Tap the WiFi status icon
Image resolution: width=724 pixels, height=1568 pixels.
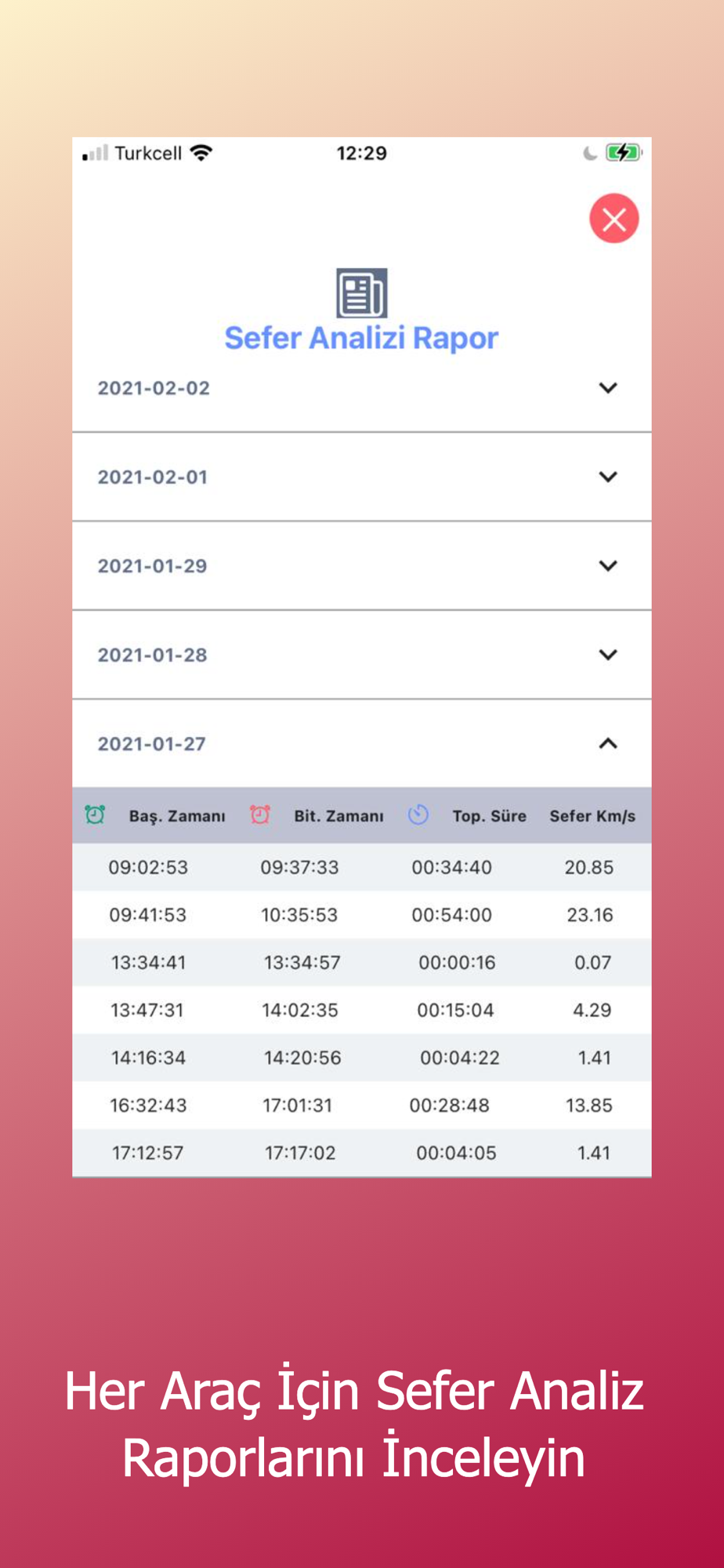click(x=201, y=153)
